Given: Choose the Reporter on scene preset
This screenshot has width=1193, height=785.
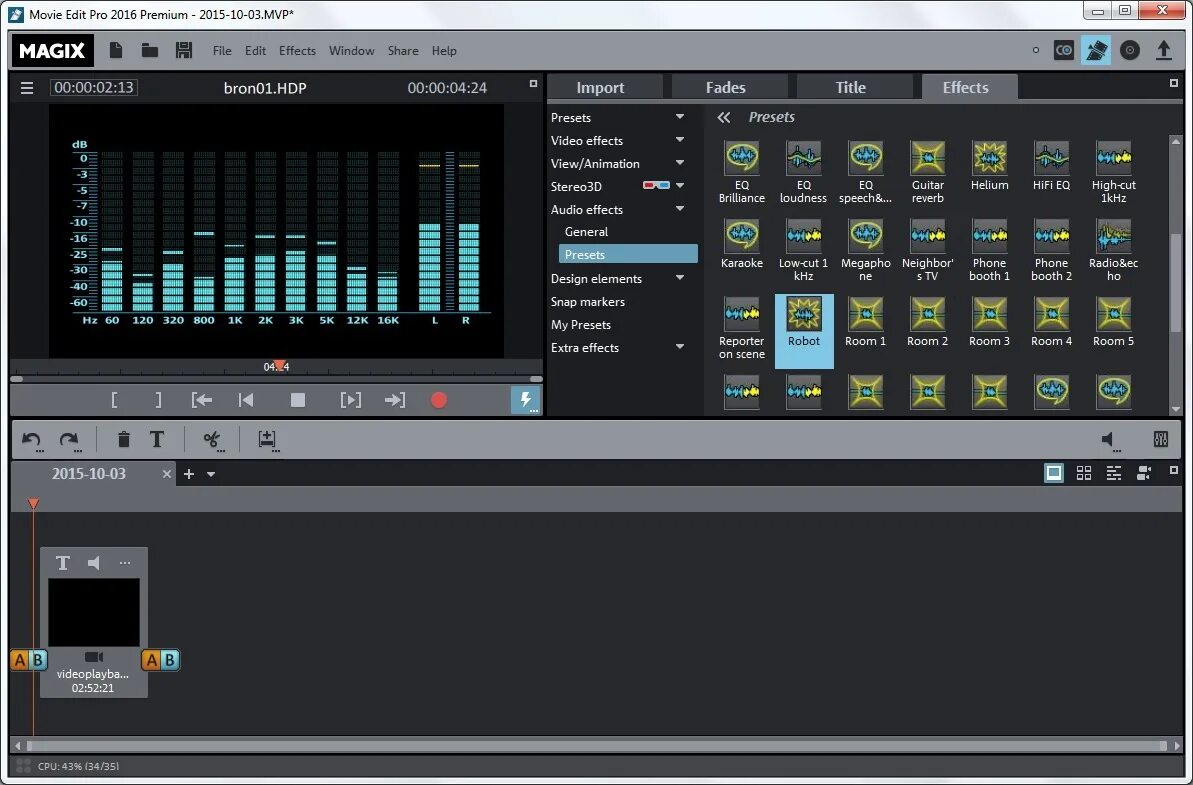Looking at the screenshot, I should tap(742, 329).
